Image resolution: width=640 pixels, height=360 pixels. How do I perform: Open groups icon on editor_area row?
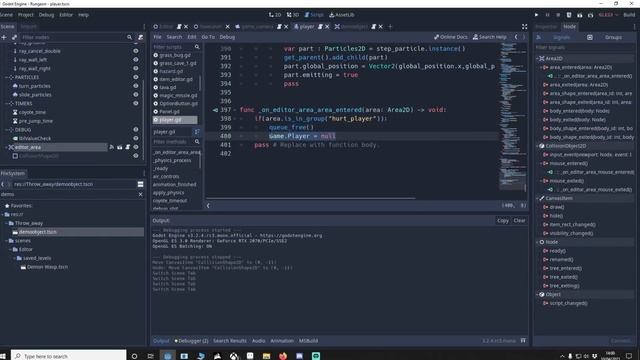(120, 147)
